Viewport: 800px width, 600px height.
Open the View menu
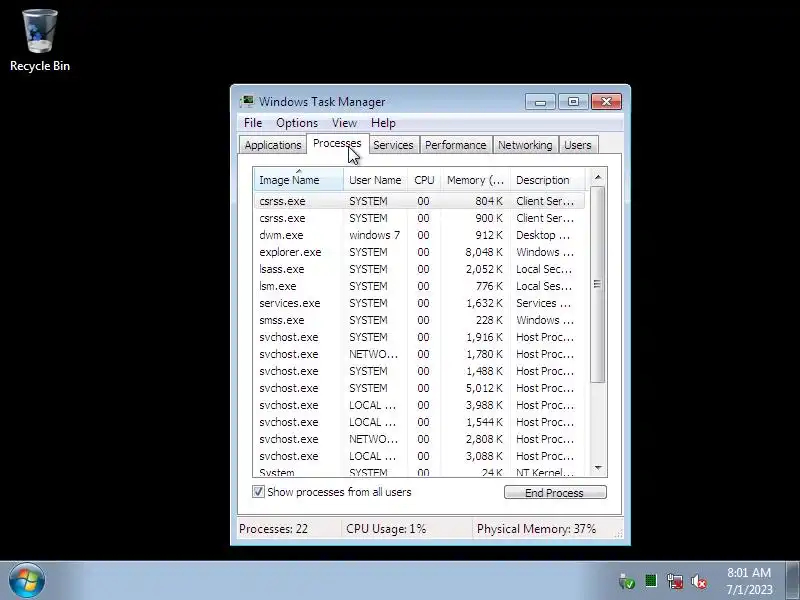click(344, 123)
